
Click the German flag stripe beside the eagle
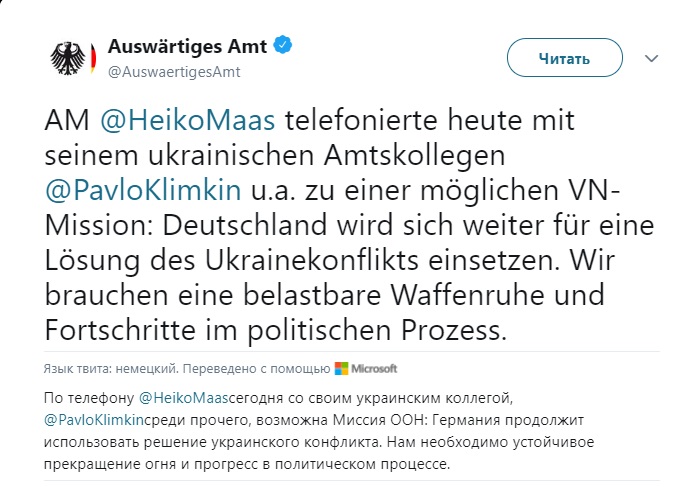click(x=92, y=59)
